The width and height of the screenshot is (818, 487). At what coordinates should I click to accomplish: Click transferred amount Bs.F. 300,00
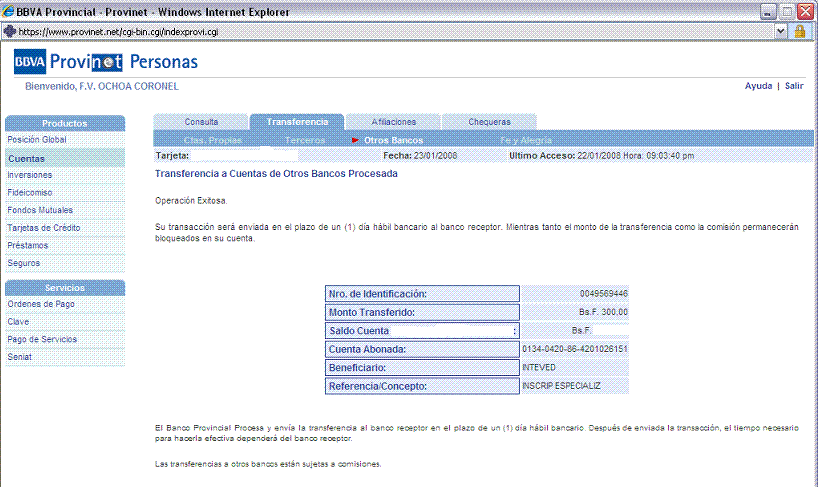tap(603, 312)
